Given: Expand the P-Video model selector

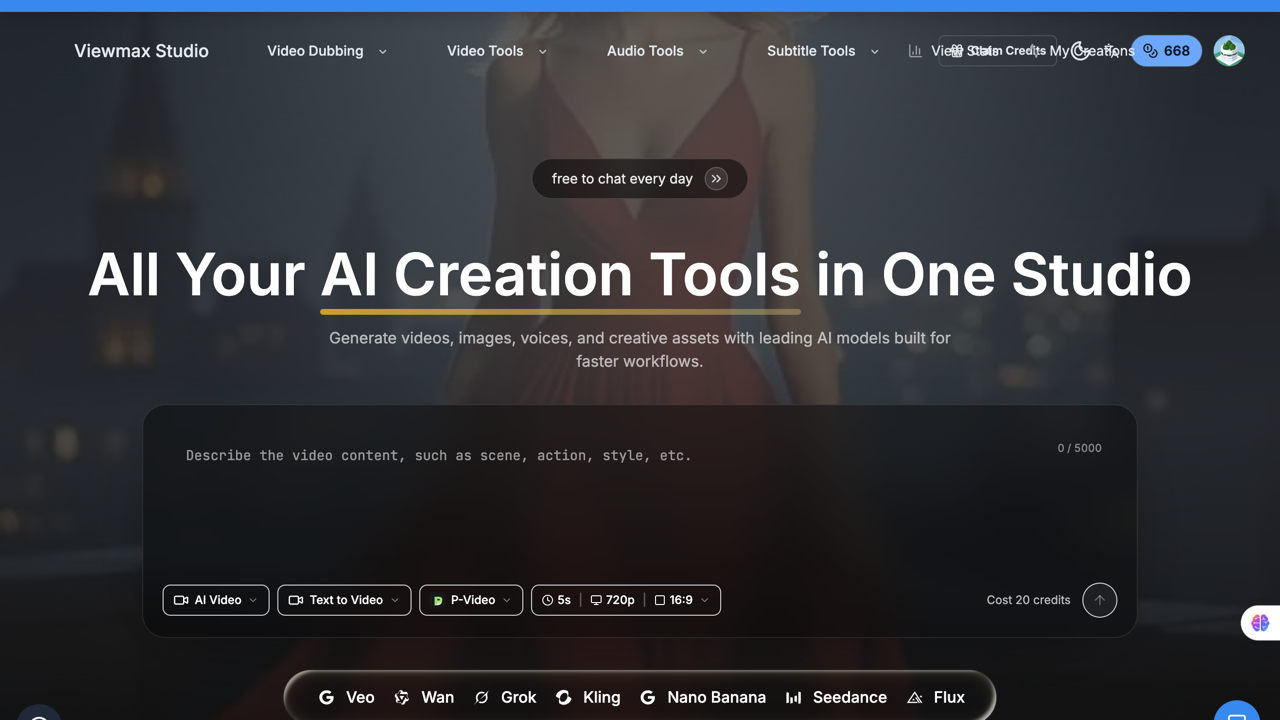Looking at the screenshot, I should click(471, 600).
